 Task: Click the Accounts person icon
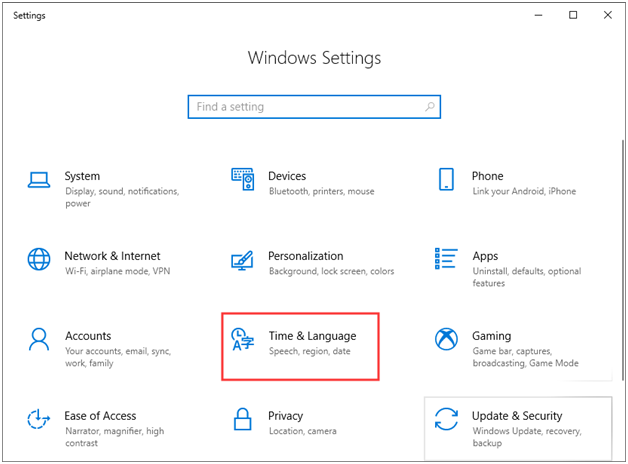pyautogui.click(x=39, y=339)
